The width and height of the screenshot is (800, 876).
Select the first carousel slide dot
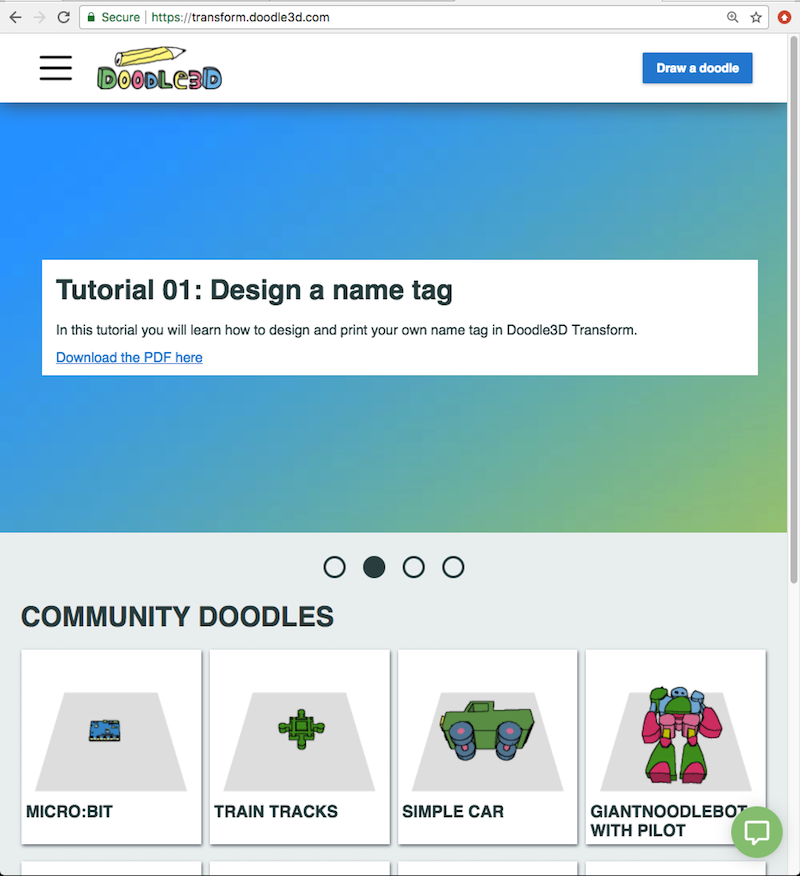tap(334, 567)
